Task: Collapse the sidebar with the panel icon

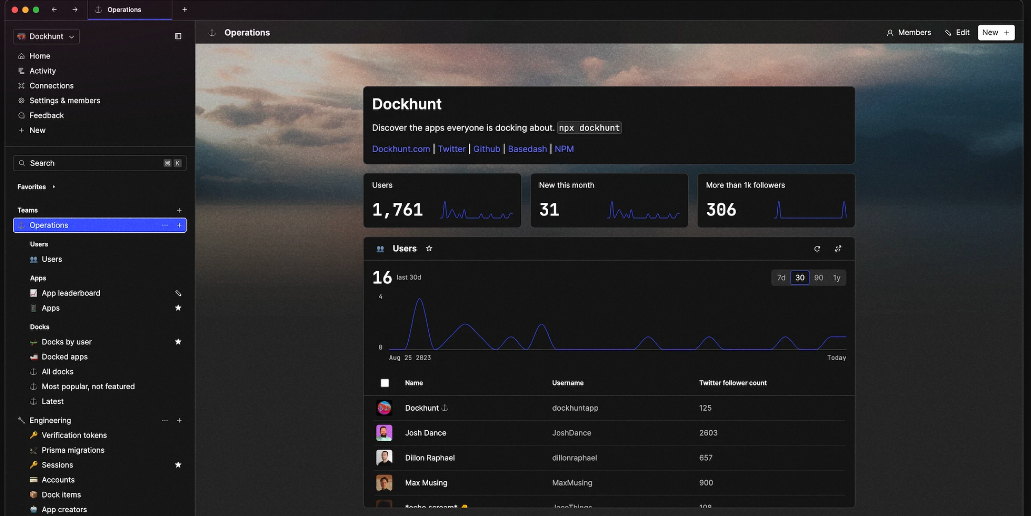Action: click(178, 36)
